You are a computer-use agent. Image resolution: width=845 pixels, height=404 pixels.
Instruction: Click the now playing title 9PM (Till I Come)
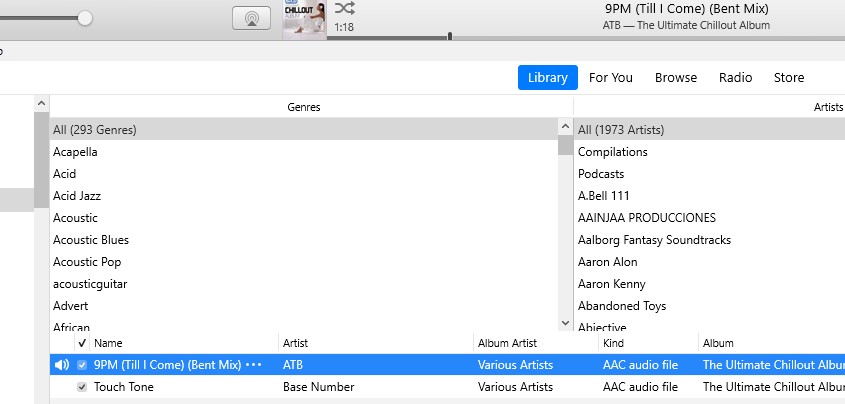tap(687, 9)
